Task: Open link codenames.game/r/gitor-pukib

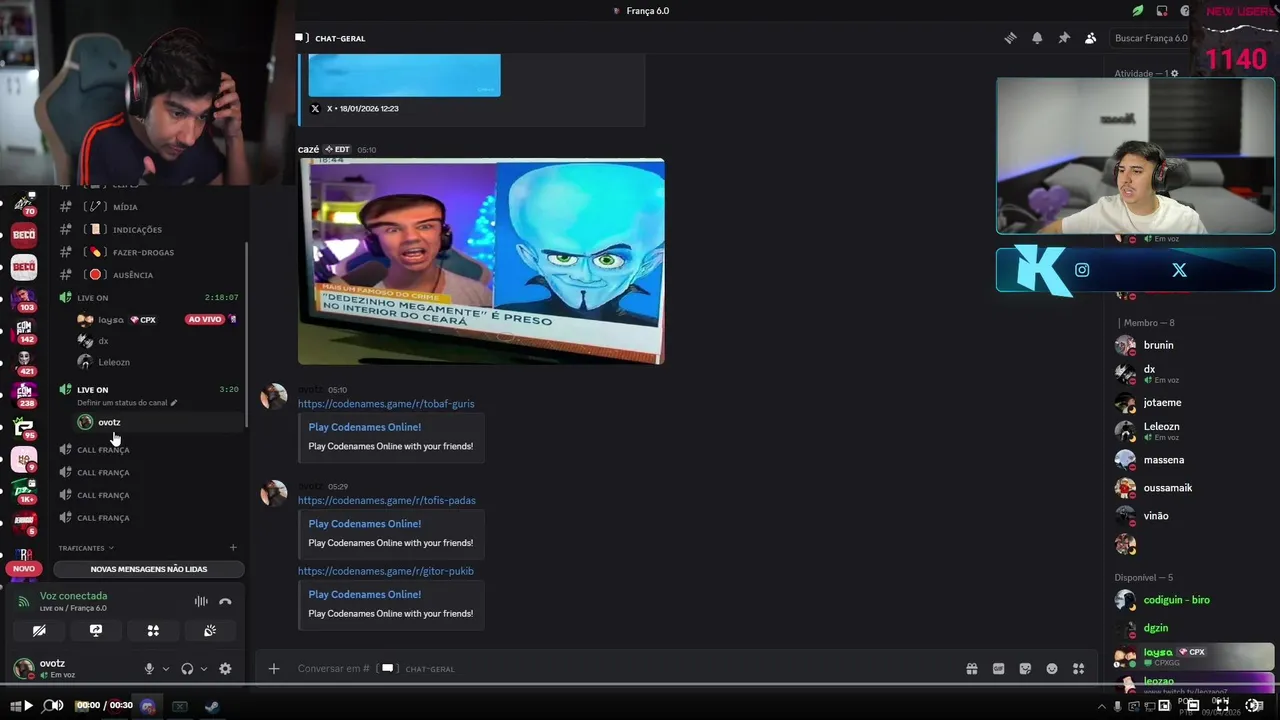Action: pyautogui.click(x=386, y=571)
